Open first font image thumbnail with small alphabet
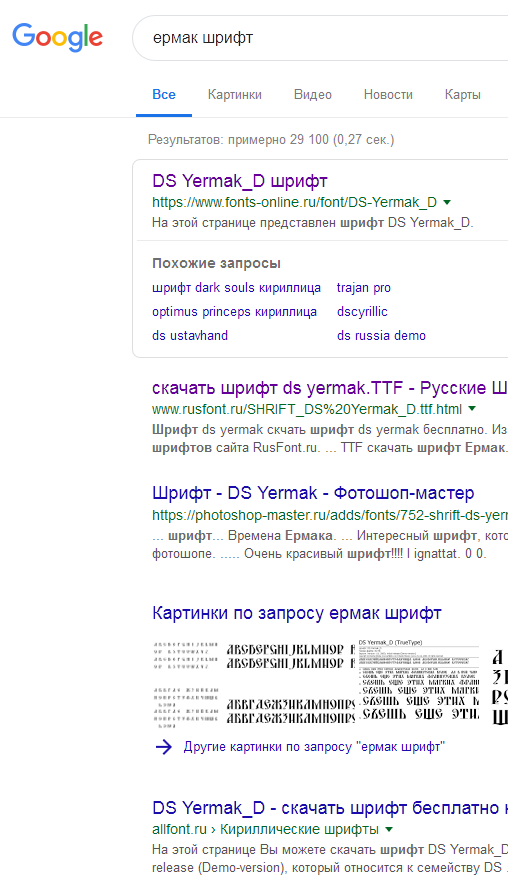The height and width of the screenshot is (882, 508). point(186,684)
